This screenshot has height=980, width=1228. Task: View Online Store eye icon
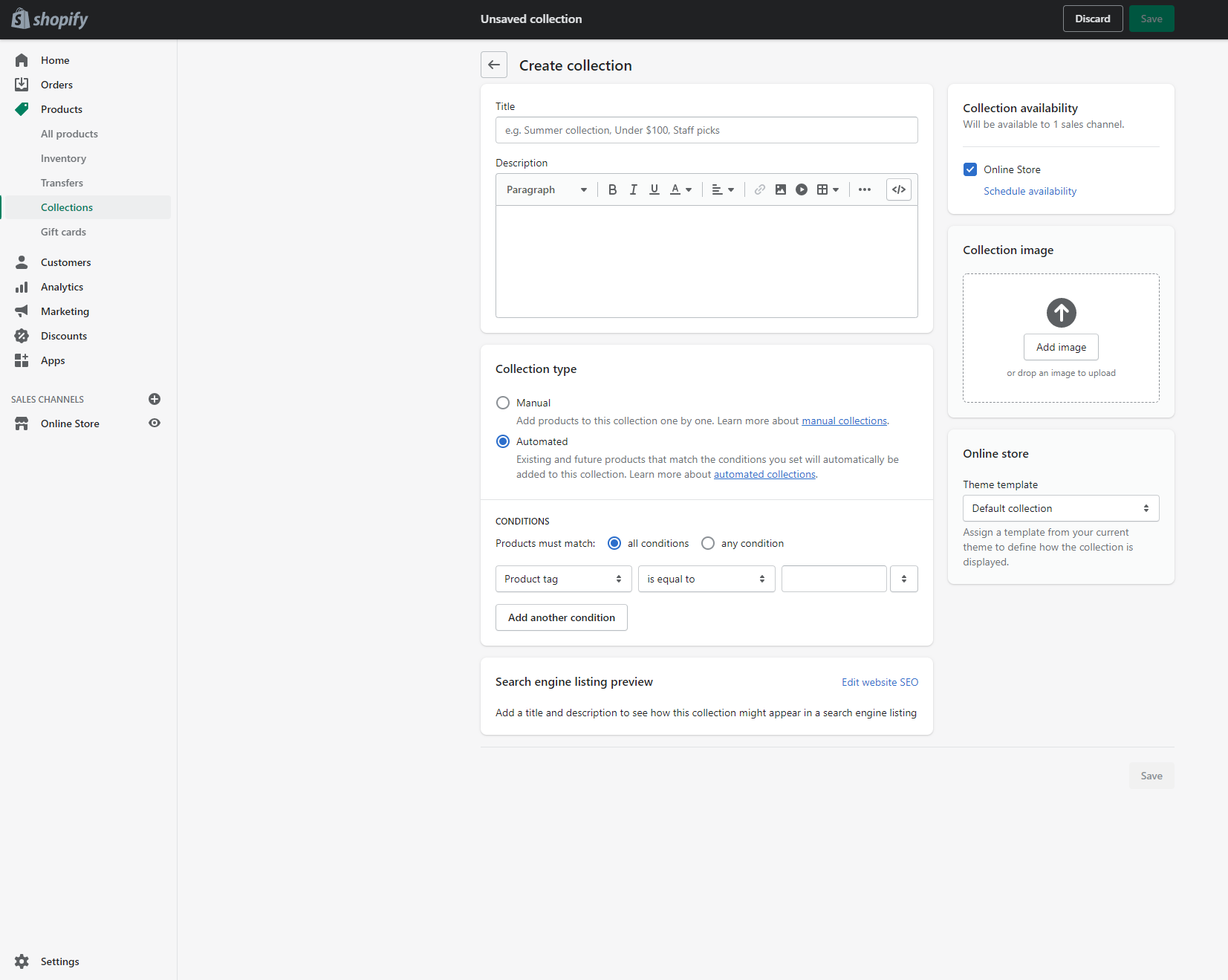pos(155,424)
